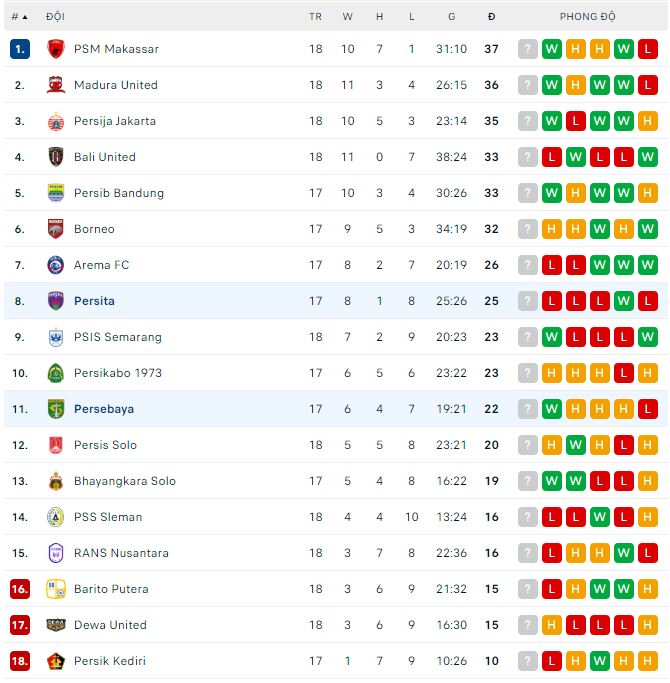Click Barito Putera's rank 16 red badge
The width and height of the screenshot is (670, 683).
[20, 589]
